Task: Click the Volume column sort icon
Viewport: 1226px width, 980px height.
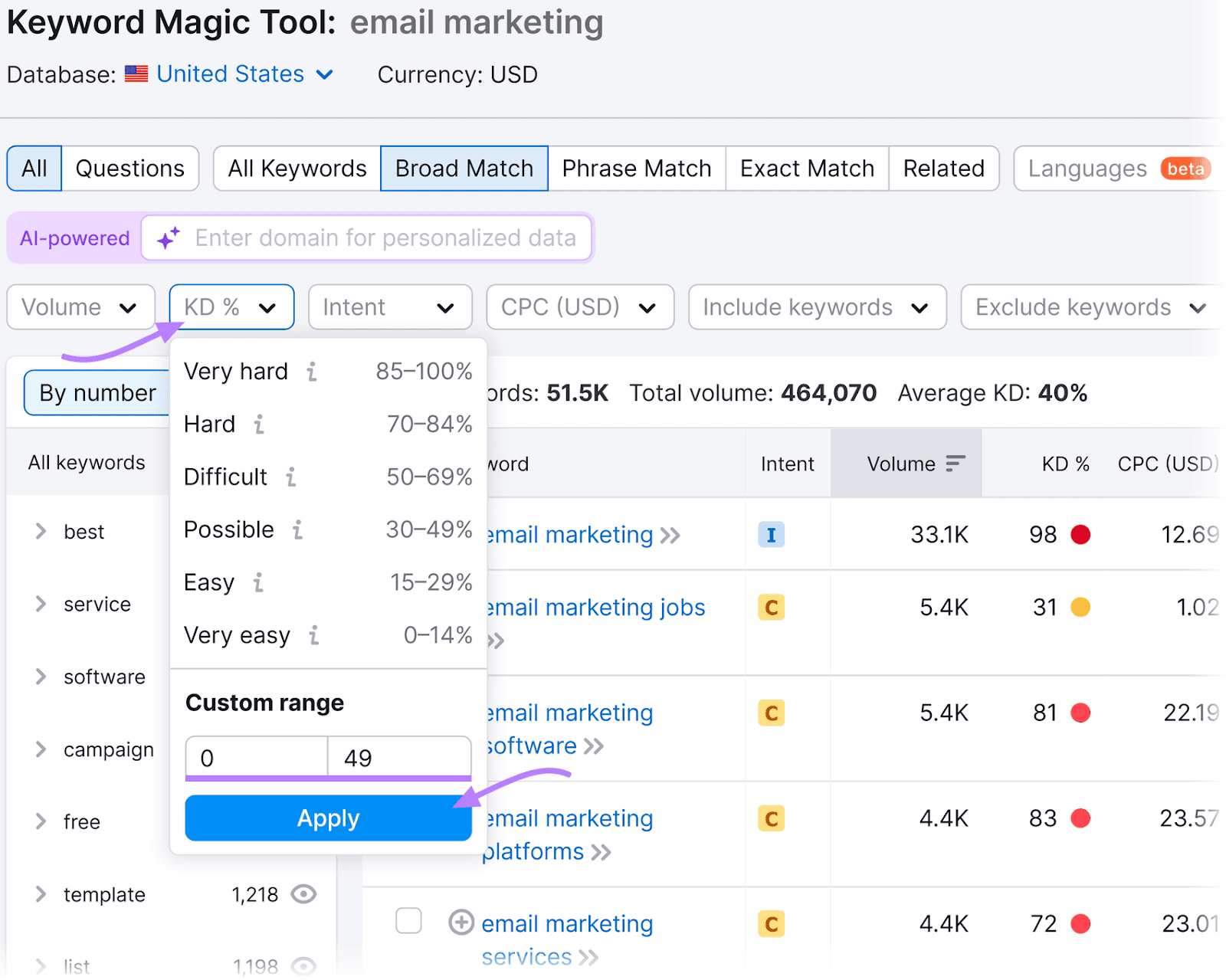Action: point(955,464)
